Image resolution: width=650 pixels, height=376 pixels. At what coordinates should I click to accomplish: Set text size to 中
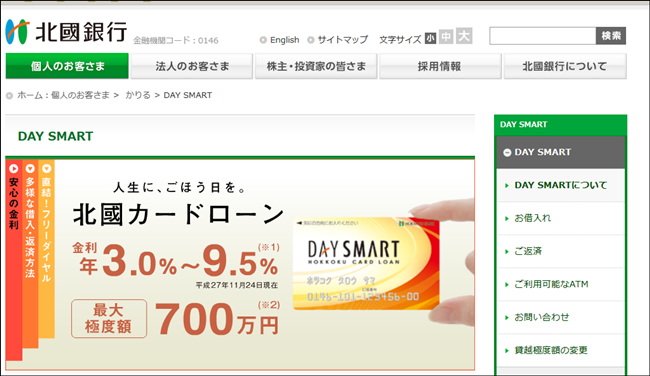coord(446,37)
